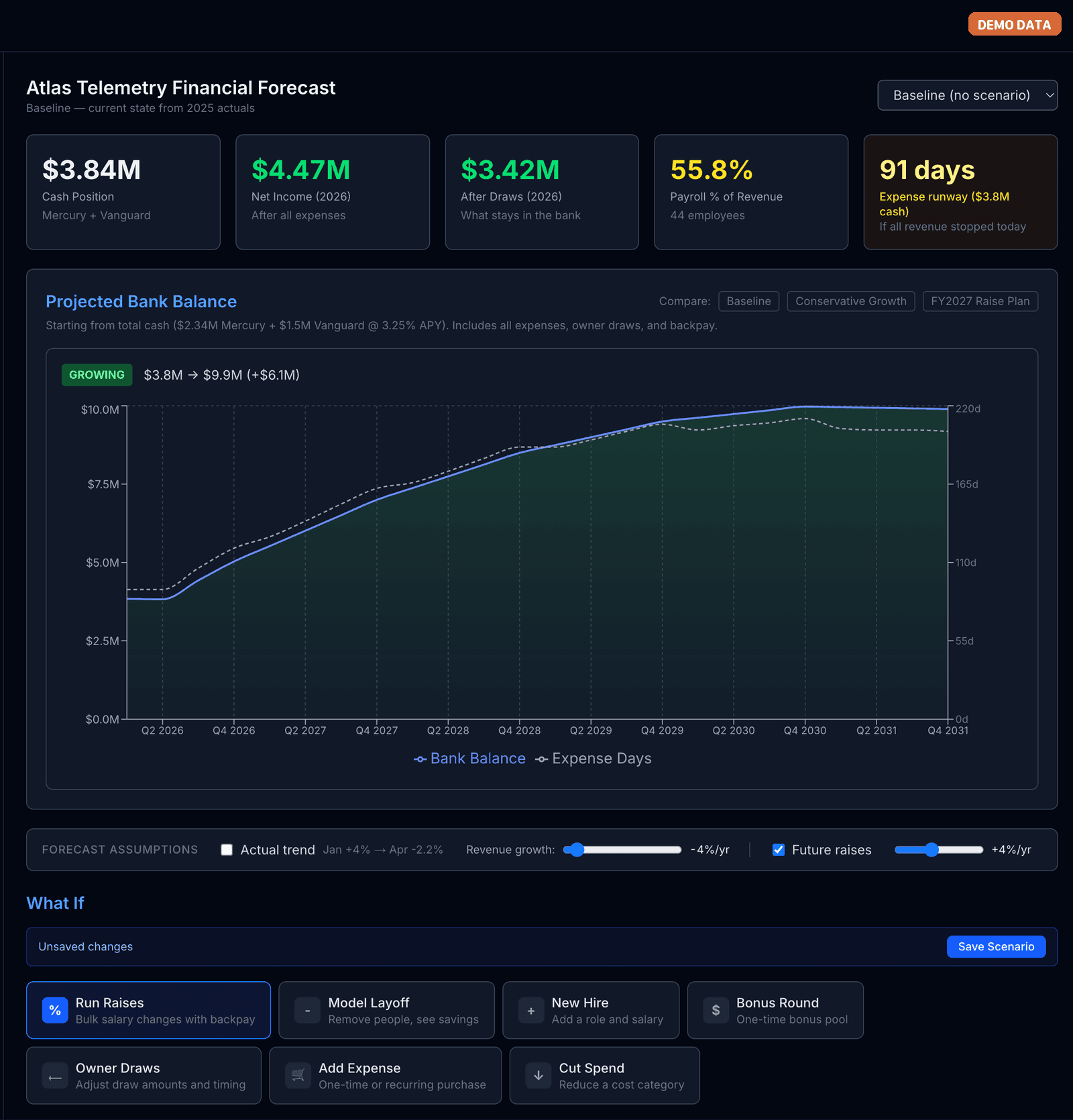Viewport: 1073px width, 1120px height.
Task: Click the plus icon on New Hire
Action: click(x=531, y=1010)
